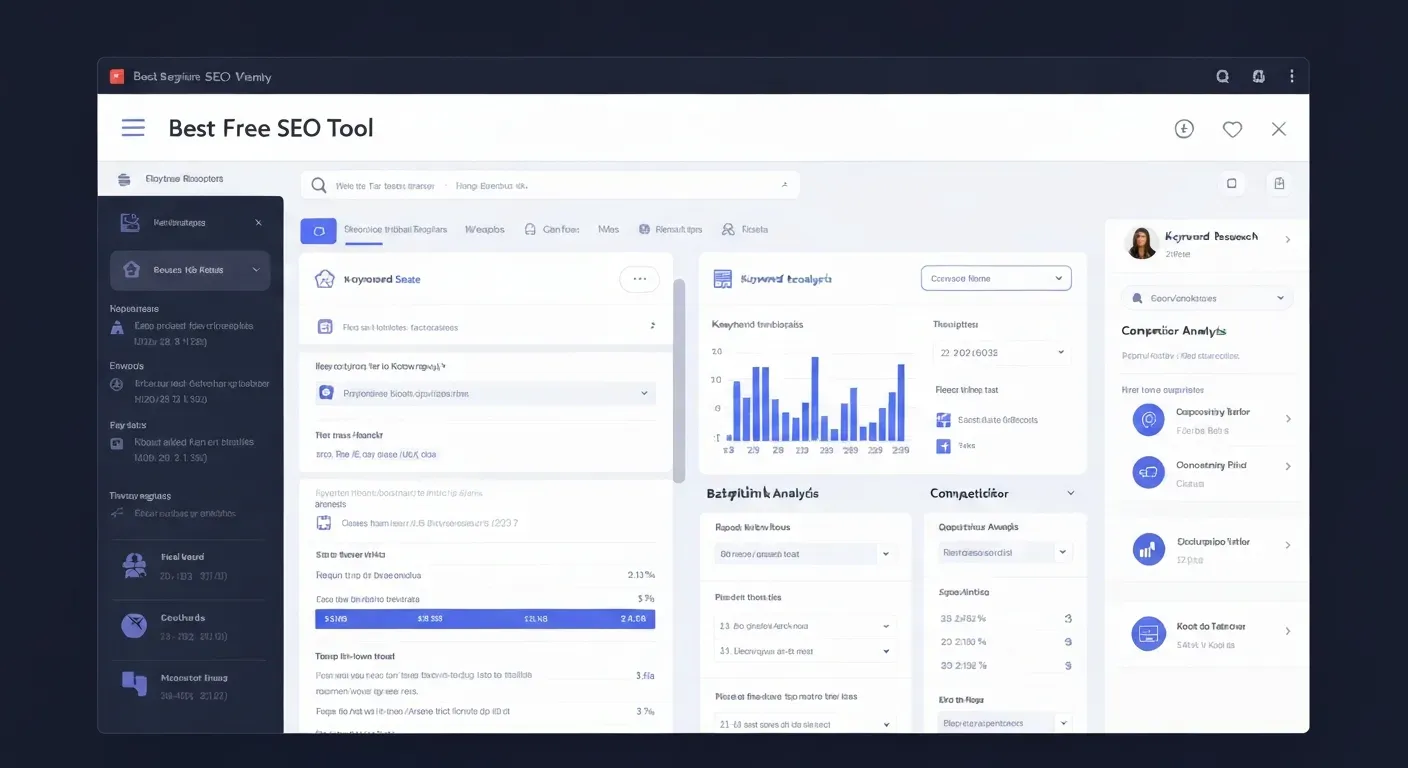Click the blue highlighted progress bar in the keyword list
The image size is (1408, 768).
[484, 618]
